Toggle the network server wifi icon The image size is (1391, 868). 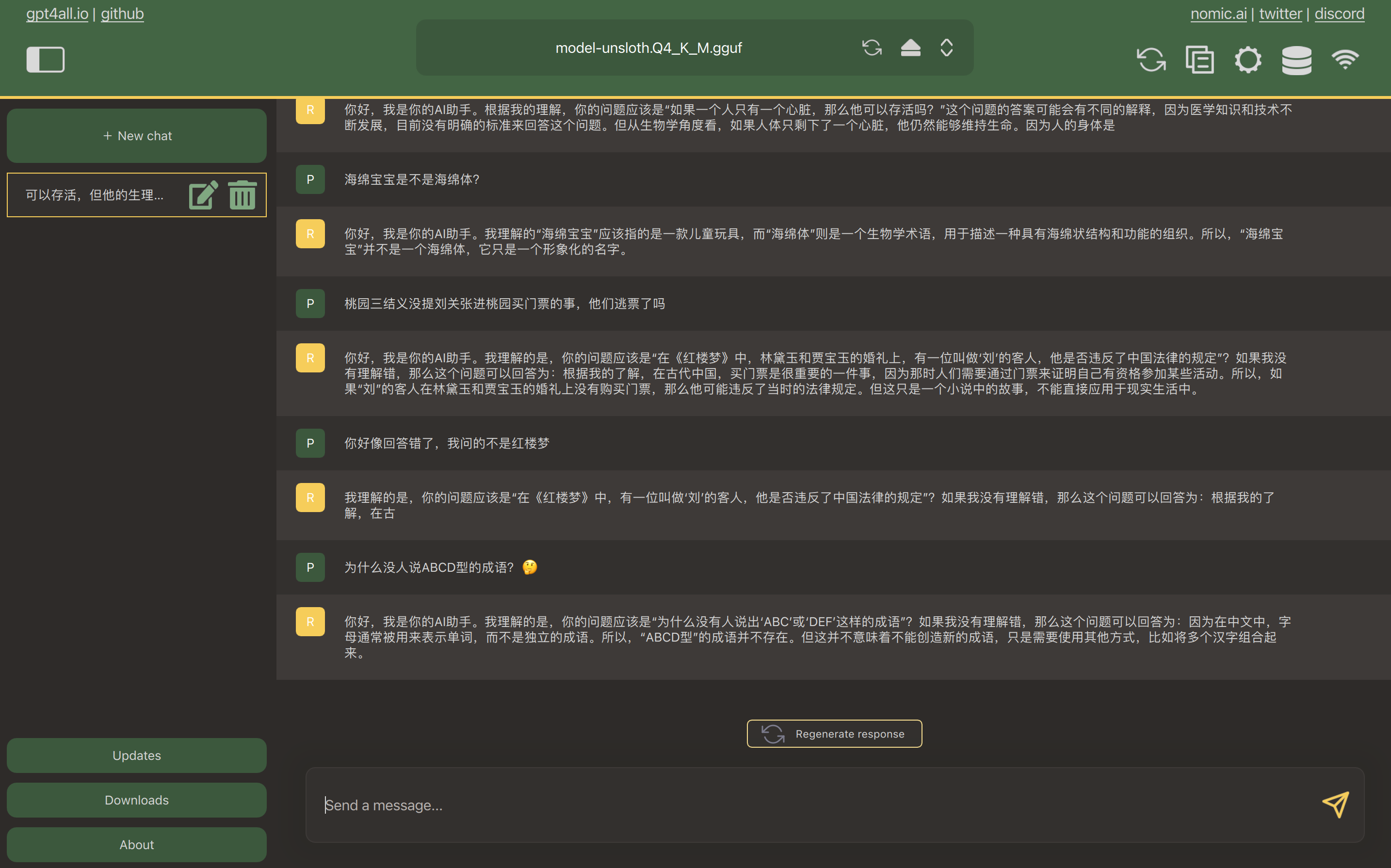tap(1345, 60)
